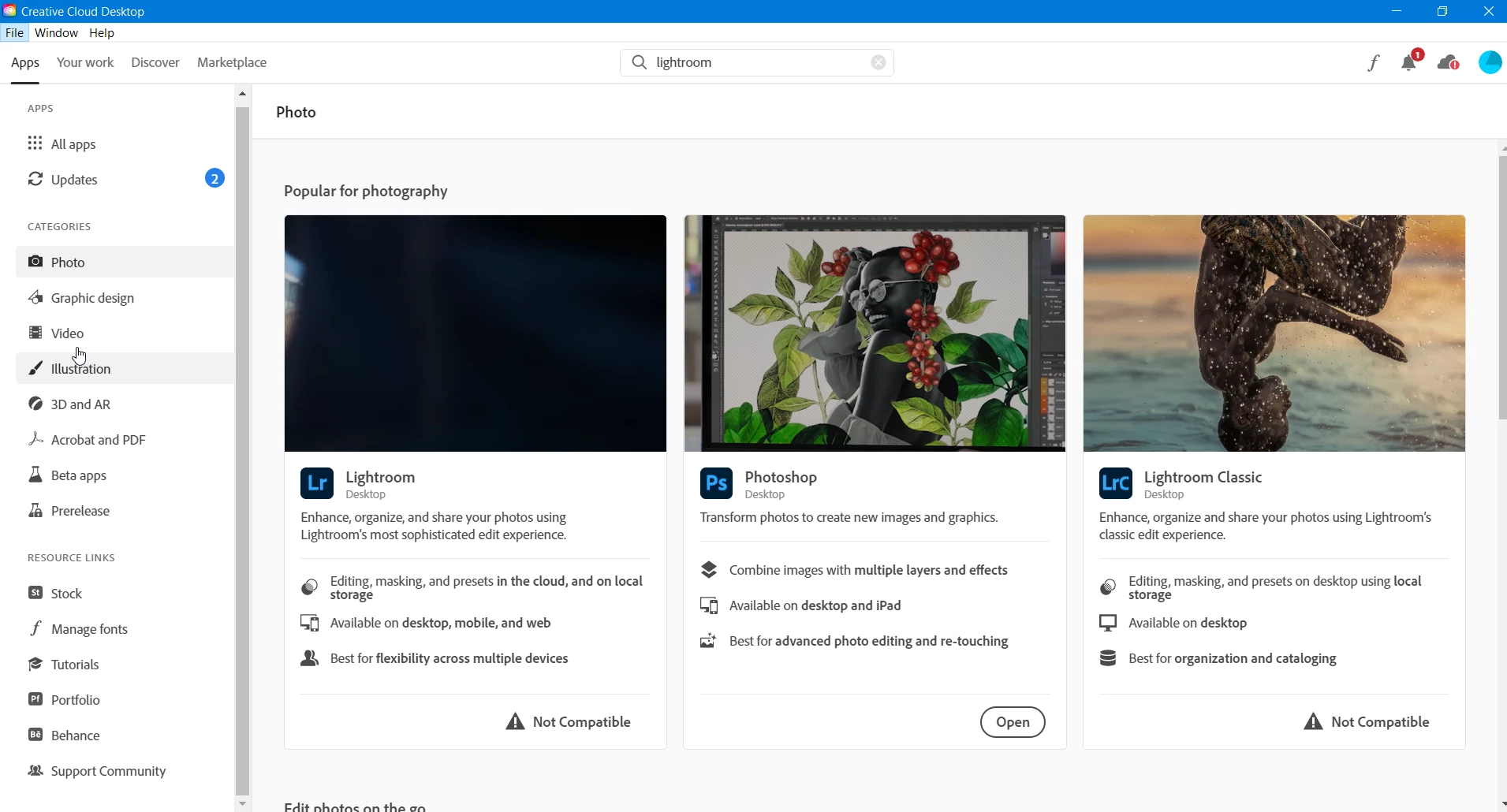Check the cloud sync status icon
The image size is (1507, 812).
[x=1449, y=62]
